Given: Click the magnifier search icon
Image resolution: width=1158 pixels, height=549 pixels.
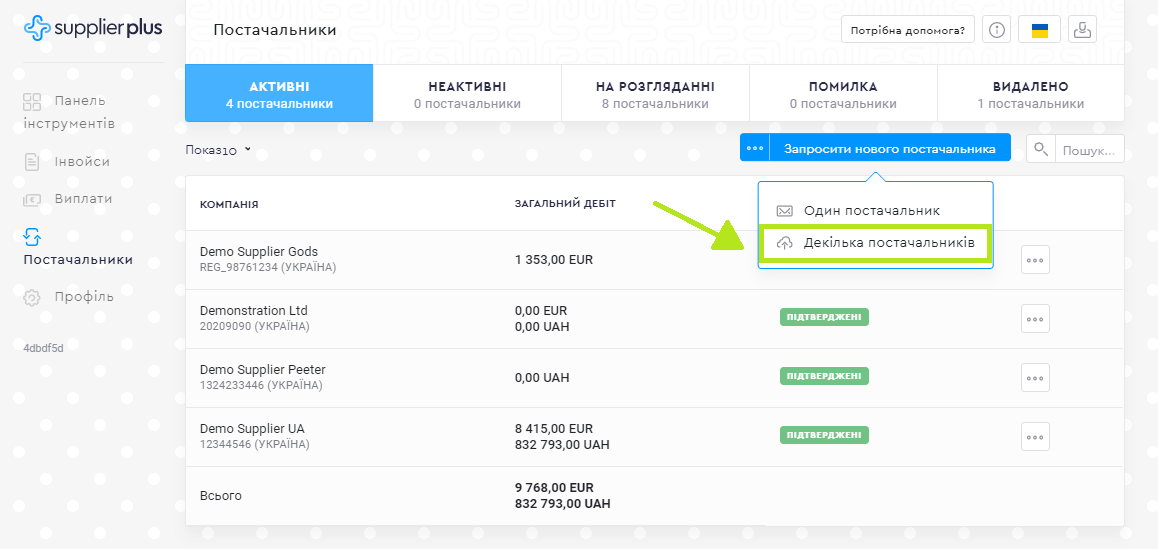Looking at the screenshot, I should [x=1041, y=149].
